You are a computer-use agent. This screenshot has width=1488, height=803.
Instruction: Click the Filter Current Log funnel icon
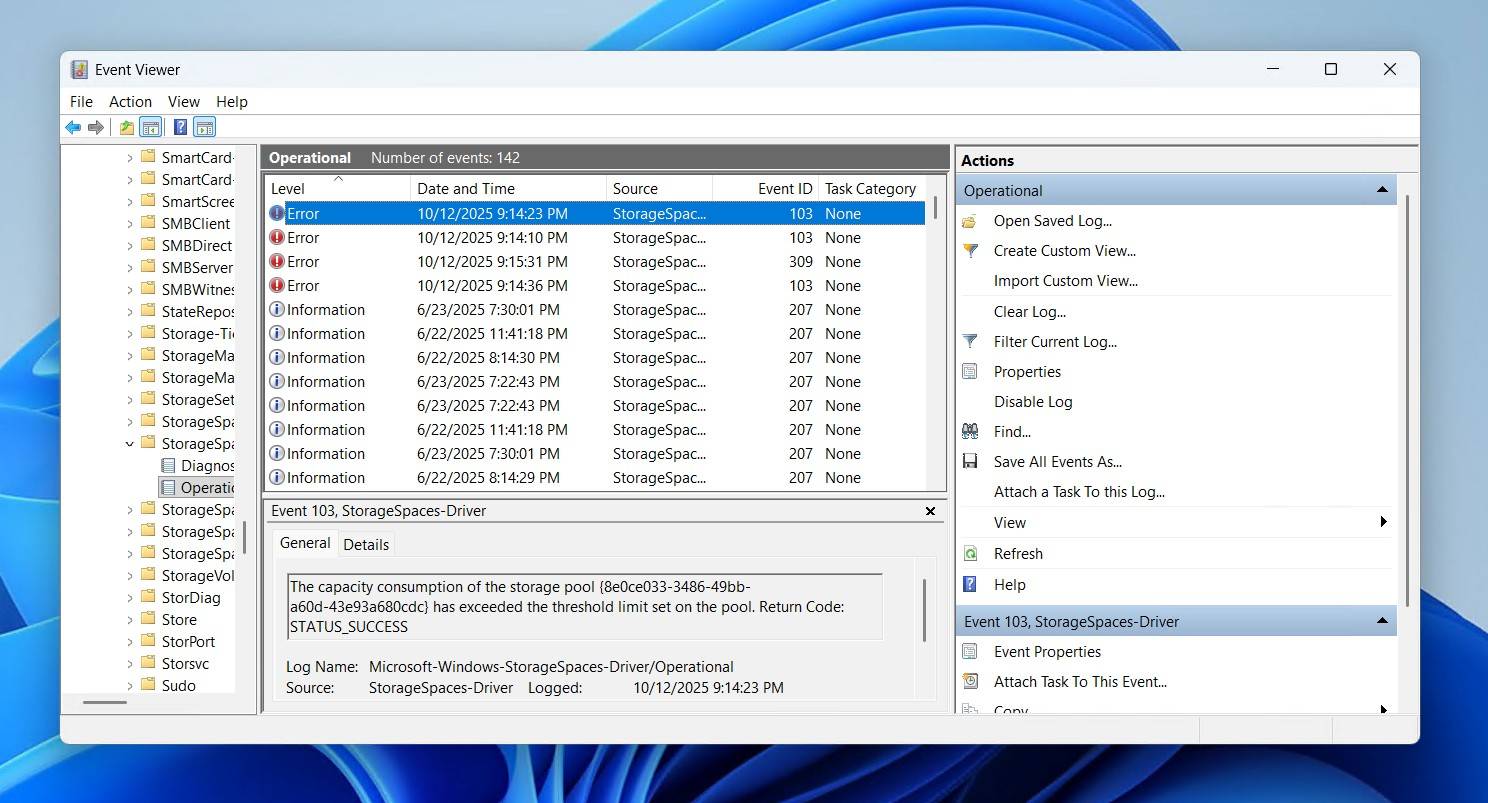[x=970, y=341]
